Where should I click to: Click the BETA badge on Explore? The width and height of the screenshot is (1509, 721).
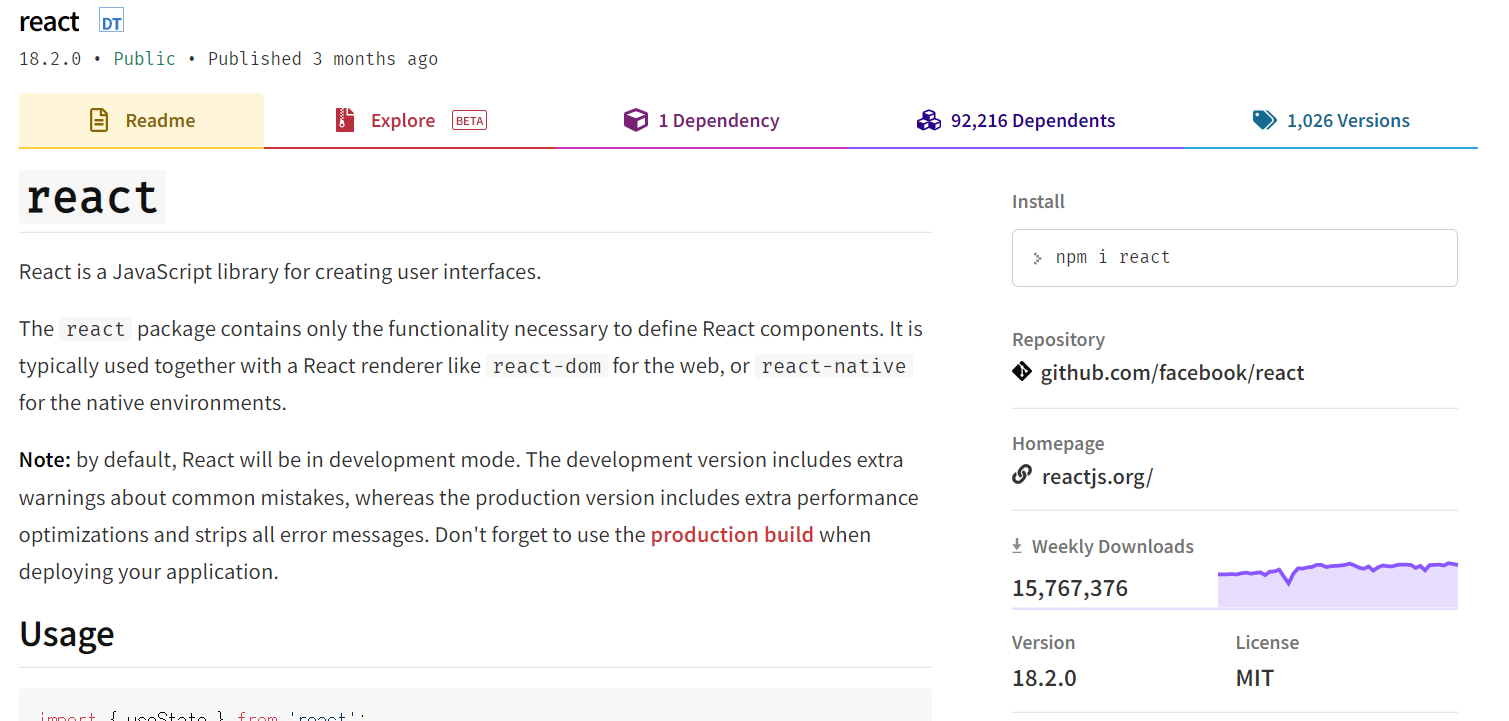[469, 121]
